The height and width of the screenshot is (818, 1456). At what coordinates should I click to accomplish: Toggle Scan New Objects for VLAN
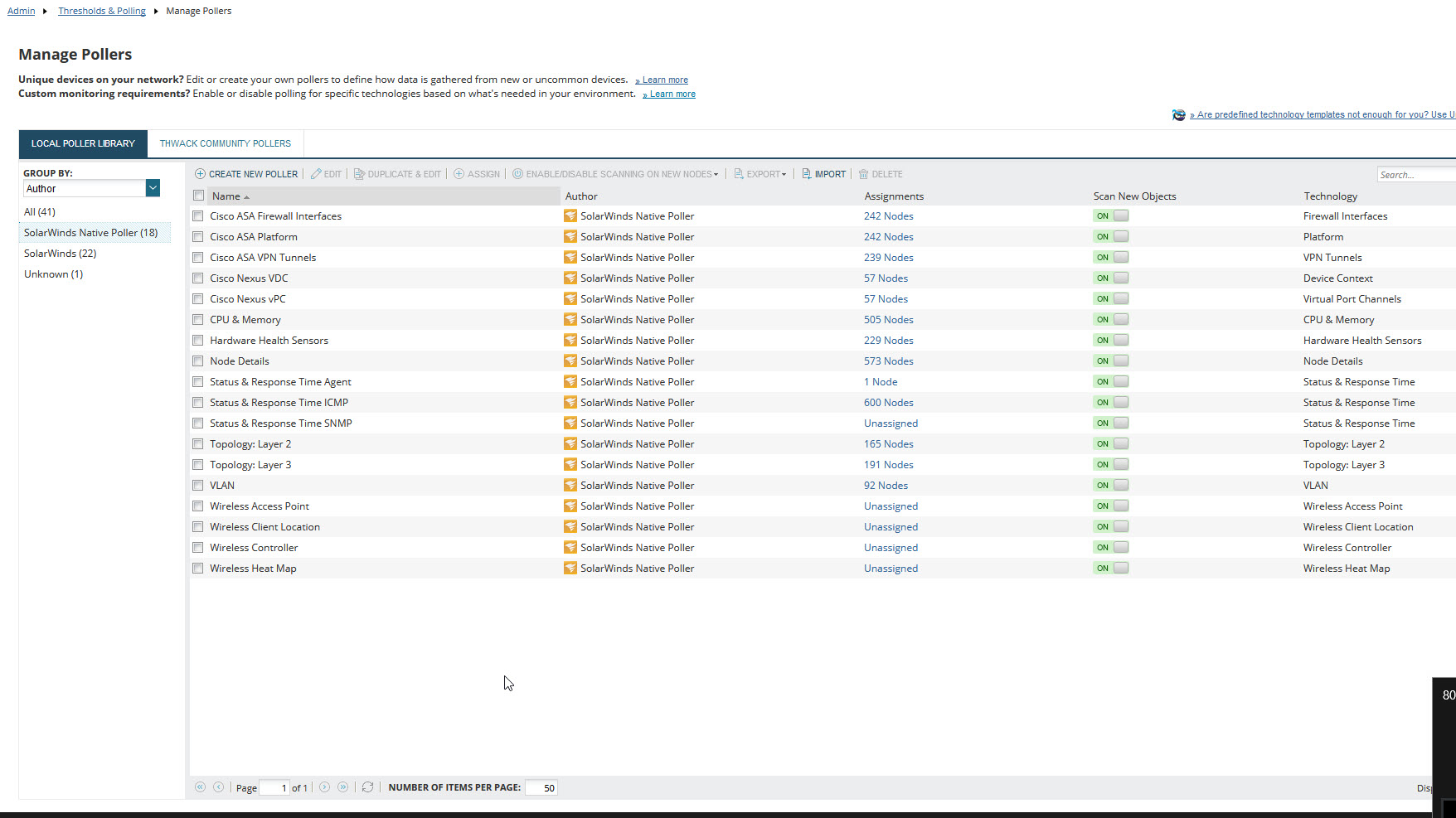[x=1111, y=485]
